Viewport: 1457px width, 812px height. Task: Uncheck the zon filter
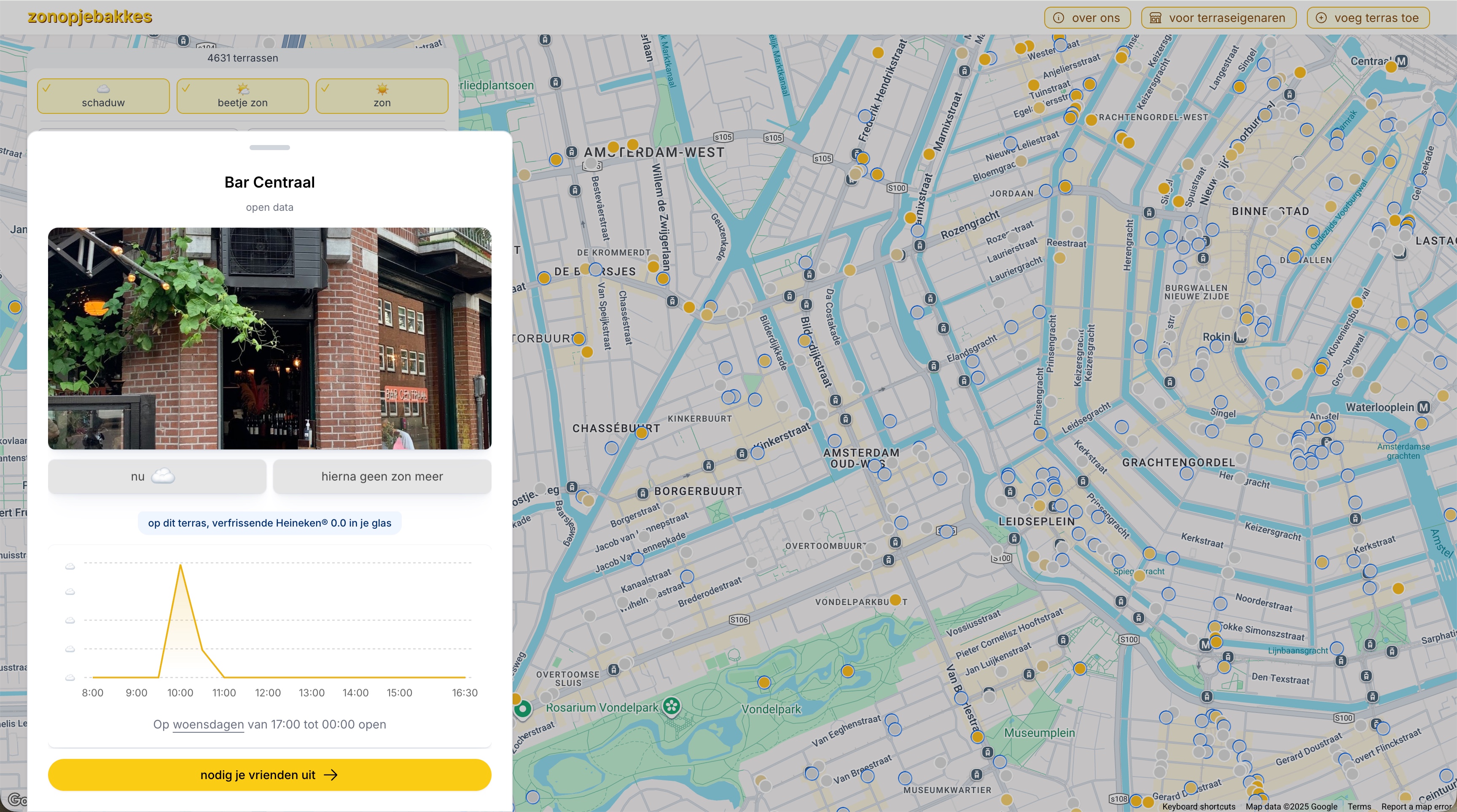point(382,96)
